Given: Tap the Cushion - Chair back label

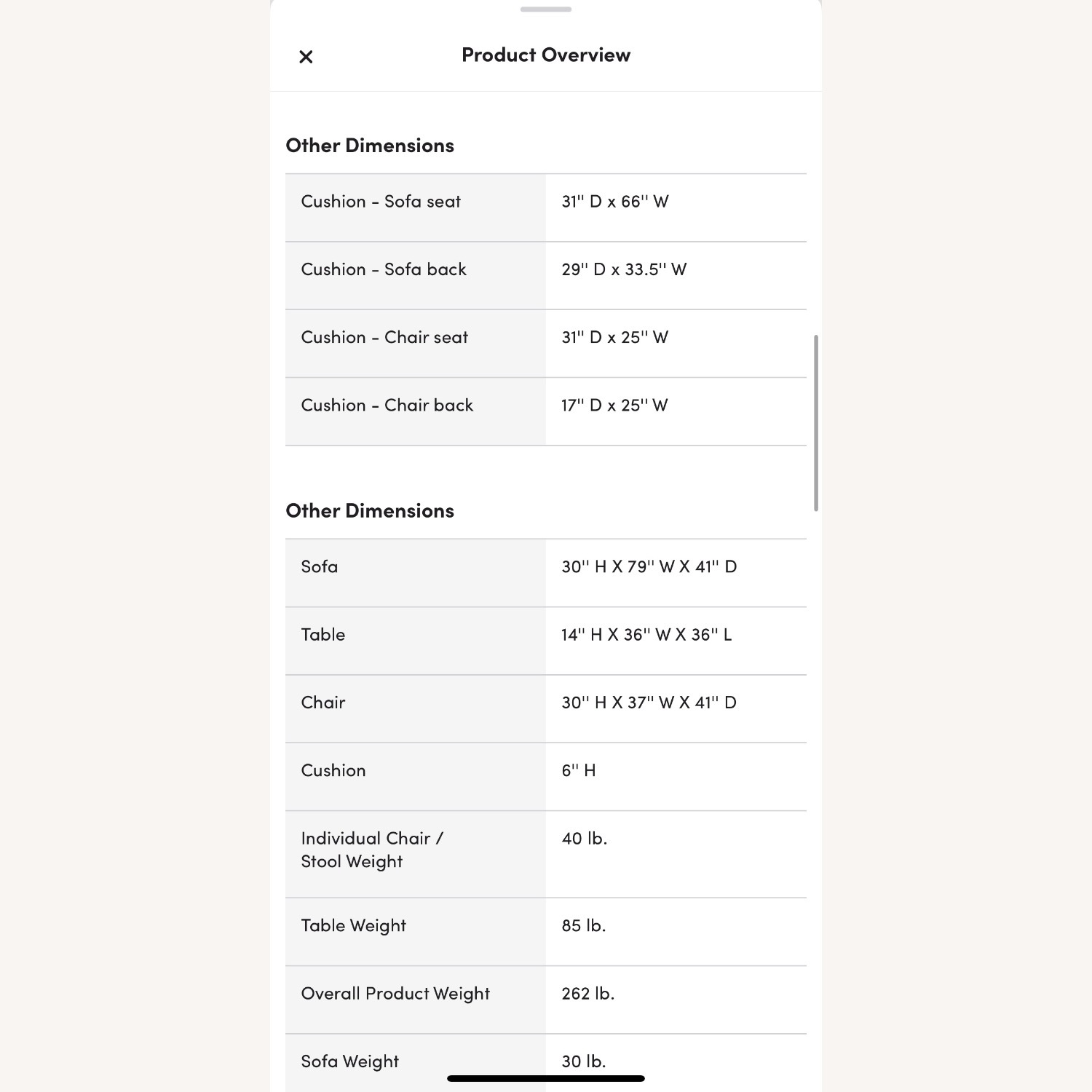Looking at the screenshot, I should tap(387, 405).
